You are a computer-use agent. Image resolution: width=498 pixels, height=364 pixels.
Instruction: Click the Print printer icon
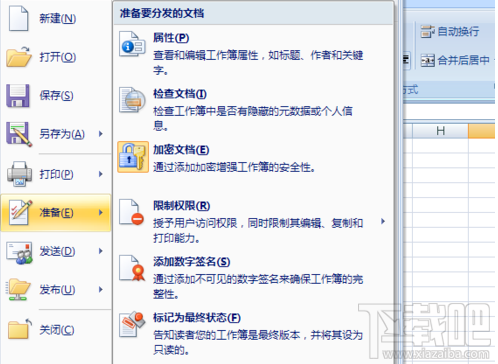[19, 174]
